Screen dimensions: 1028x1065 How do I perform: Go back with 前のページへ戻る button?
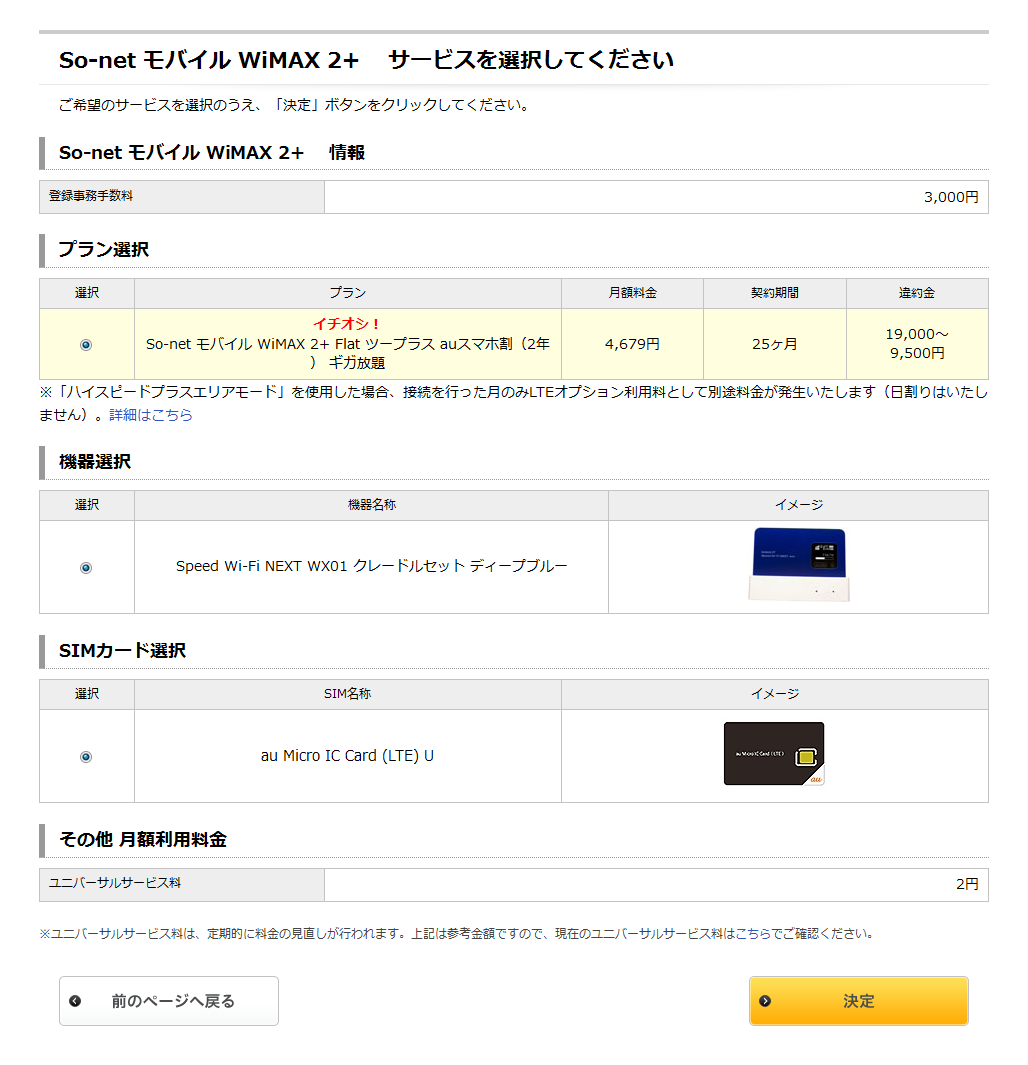click(169, 1000)
